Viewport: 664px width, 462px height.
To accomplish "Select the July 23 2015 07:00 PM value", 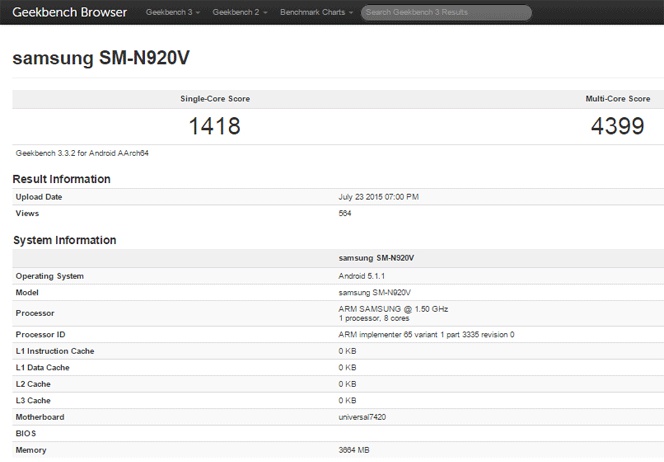I will click(379, 197).
